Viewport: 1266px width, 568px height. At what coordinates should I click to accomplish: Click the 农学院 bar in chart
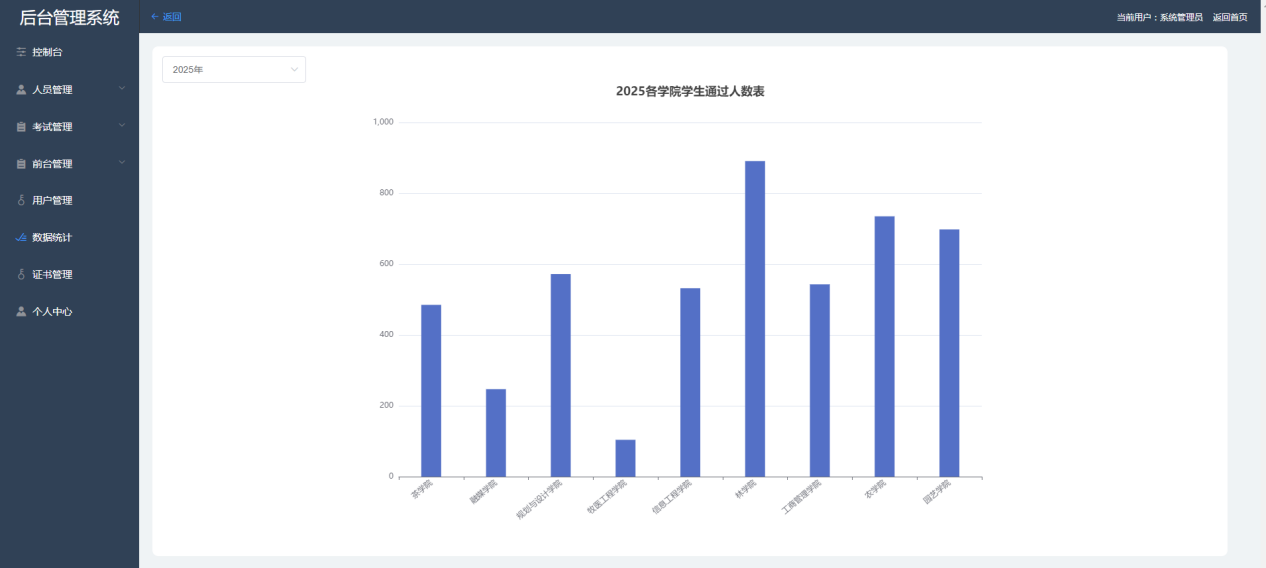(884, 346)
